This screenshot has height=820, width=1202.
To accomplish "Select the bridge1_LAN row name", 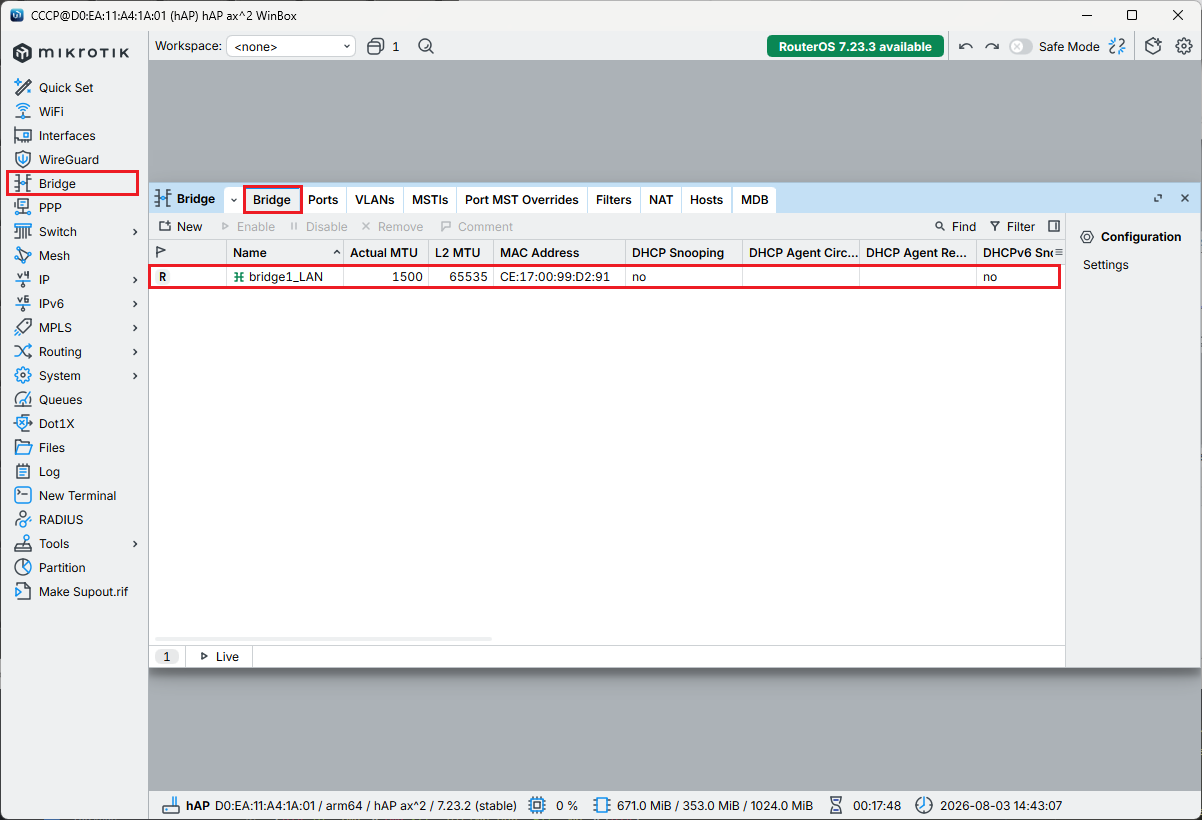I will [286, 277].
